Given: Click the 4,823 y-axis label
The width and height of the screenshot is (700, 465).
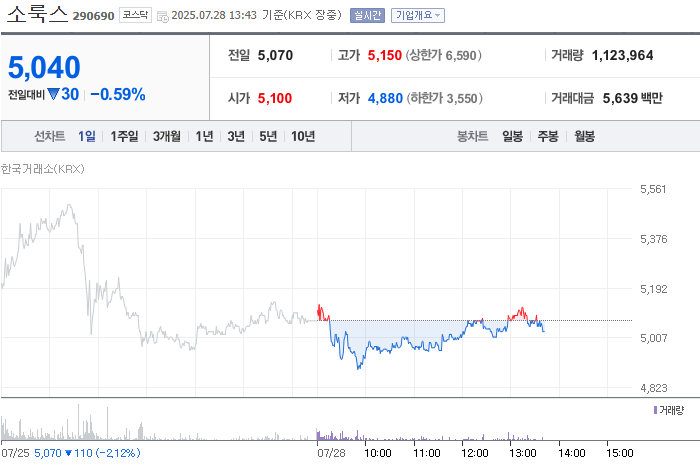Looking at the screenshot, I should click(x=654, y=388).
